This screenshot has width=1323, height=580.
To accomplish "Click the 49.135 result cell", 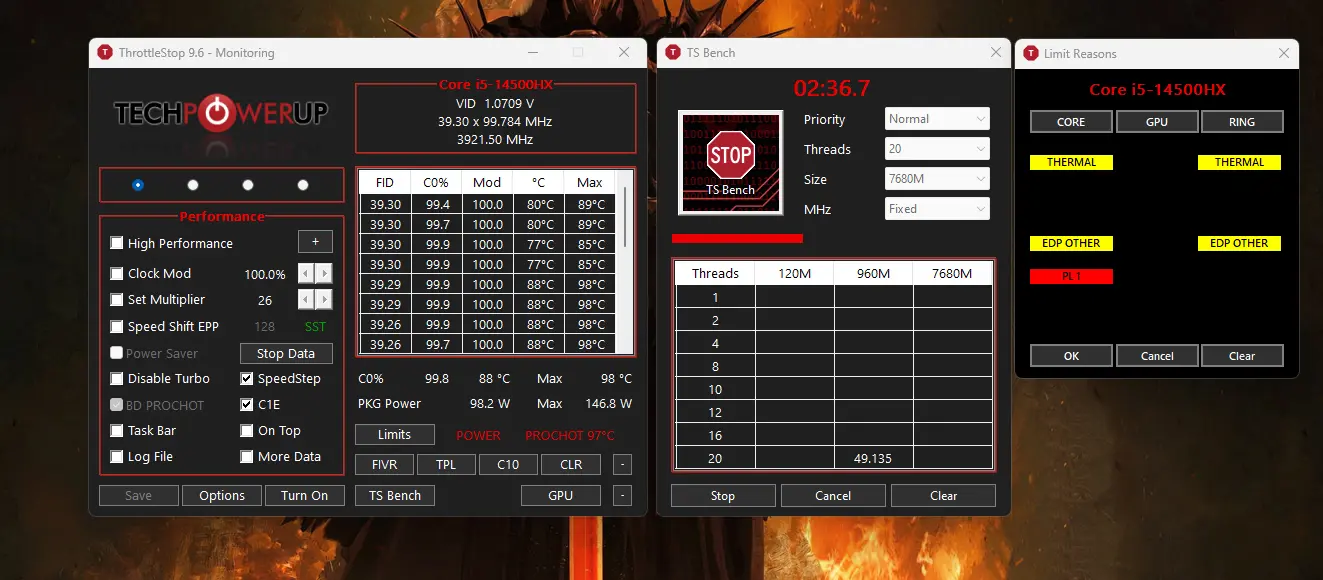I will [x=873, y=458].
